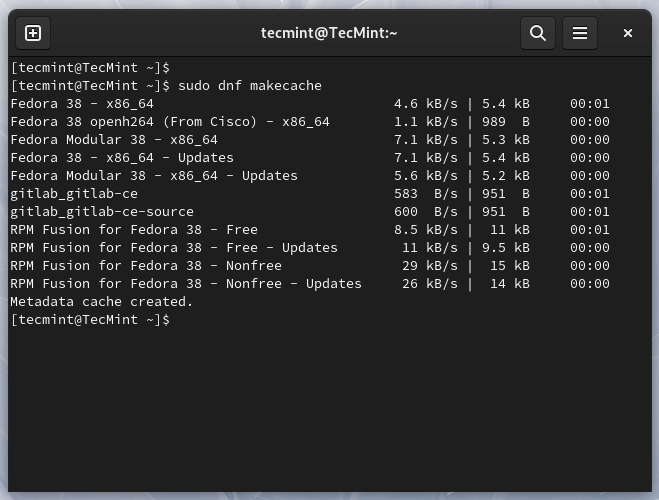The height and width of the screenshot is (500, 659).
Task: Click the 'gitlab_gitlab-ce-source' repository name
Action: tap(102, 211)
